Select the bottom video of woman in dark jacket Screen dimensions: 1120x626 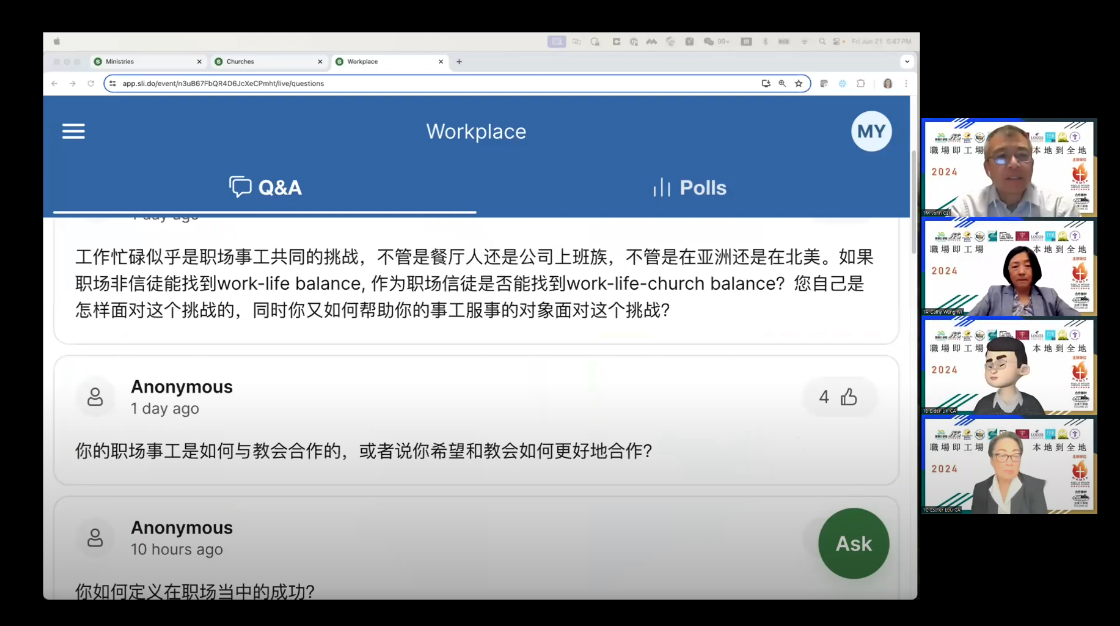[x=1009, y=465]
